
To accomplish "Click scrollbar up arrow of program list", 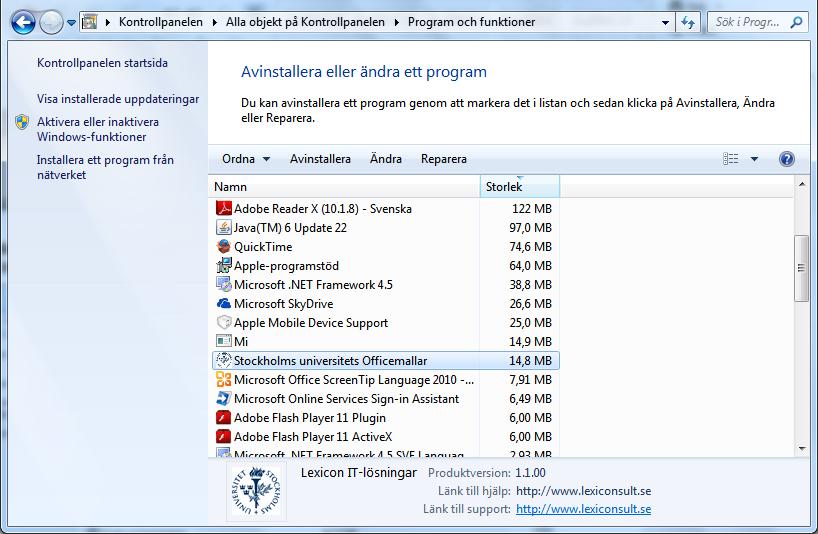I will coord(802,184).
